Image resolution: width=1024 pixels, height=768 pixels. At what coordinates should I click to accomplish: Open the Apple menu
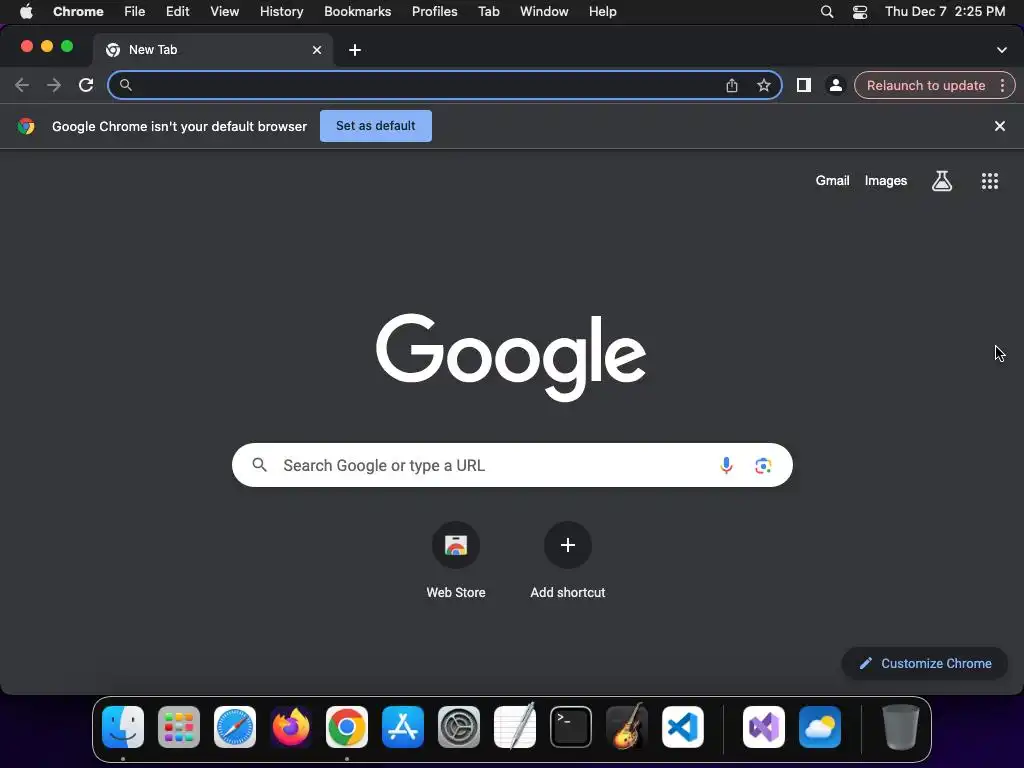26,12
